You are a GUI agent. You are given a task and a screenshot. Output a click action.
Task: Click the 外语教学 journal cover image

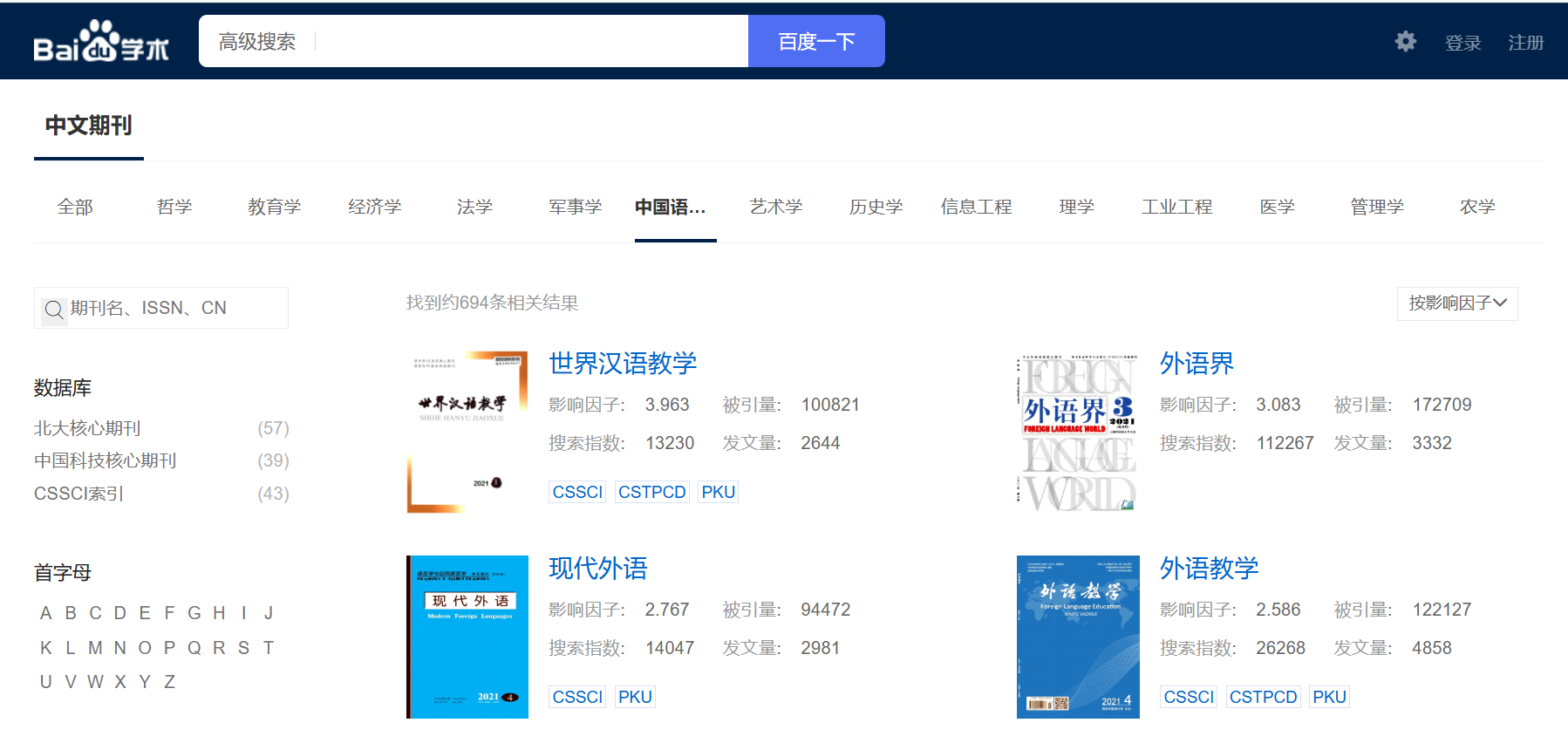pyautogui.click(x=1077, y=637)
